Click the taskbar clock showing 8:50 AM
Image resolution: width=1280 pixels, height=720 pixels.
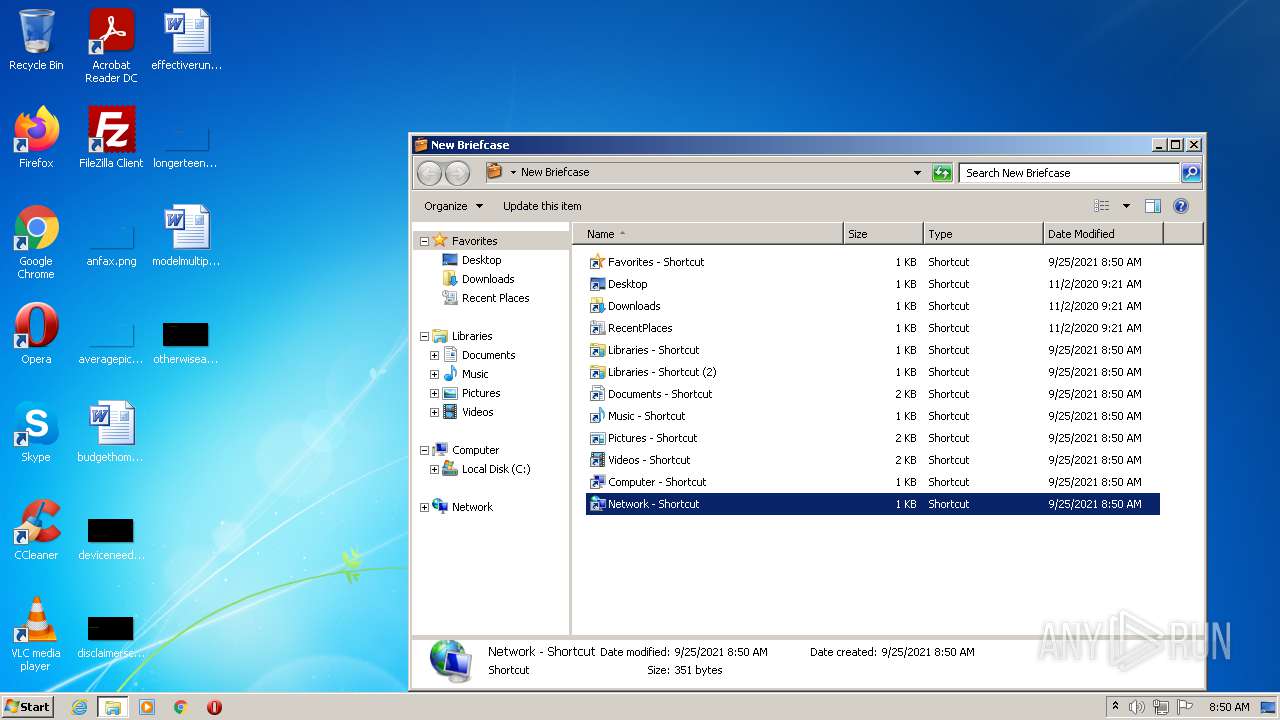[1229, 707]
